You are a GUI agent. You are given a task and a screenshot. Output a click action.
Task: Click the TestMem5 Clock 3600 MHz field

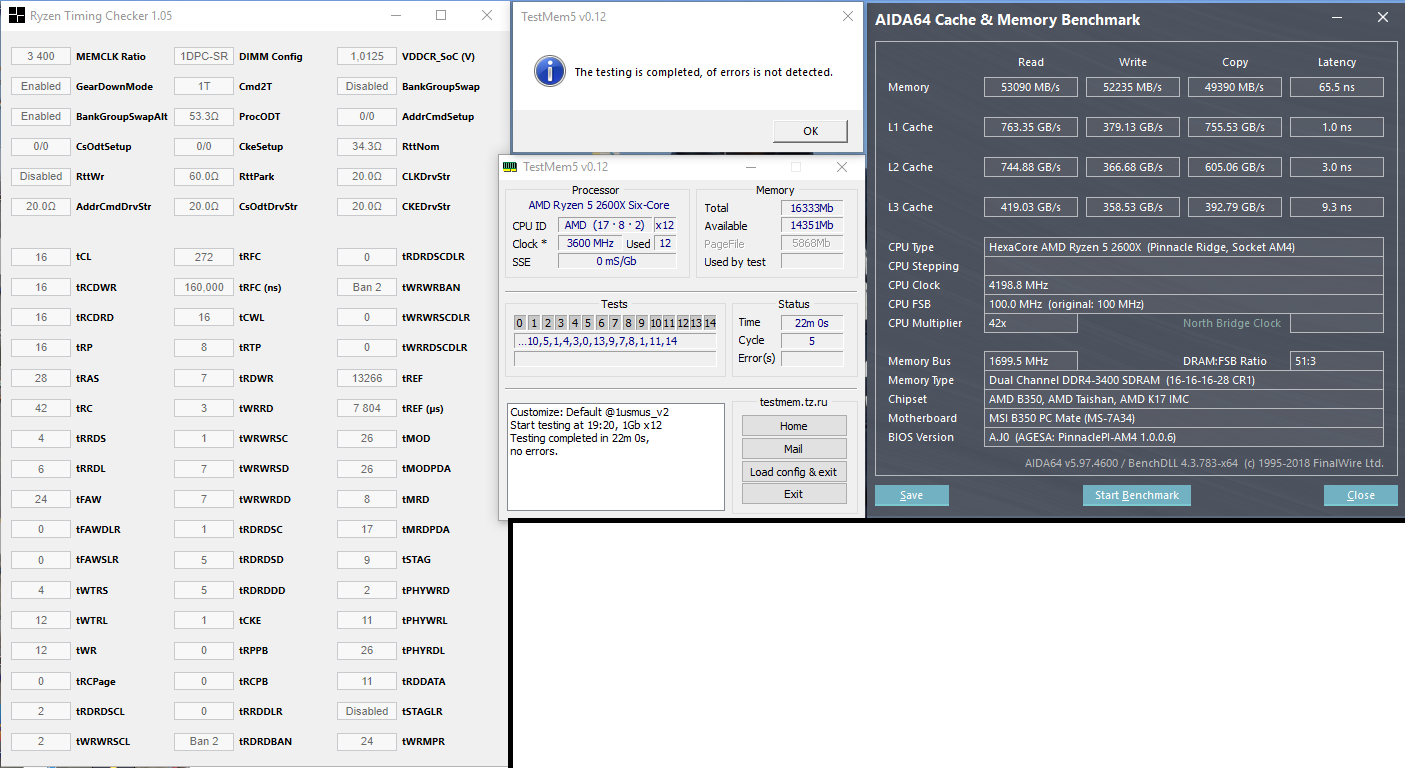click(x=591, y=243)
